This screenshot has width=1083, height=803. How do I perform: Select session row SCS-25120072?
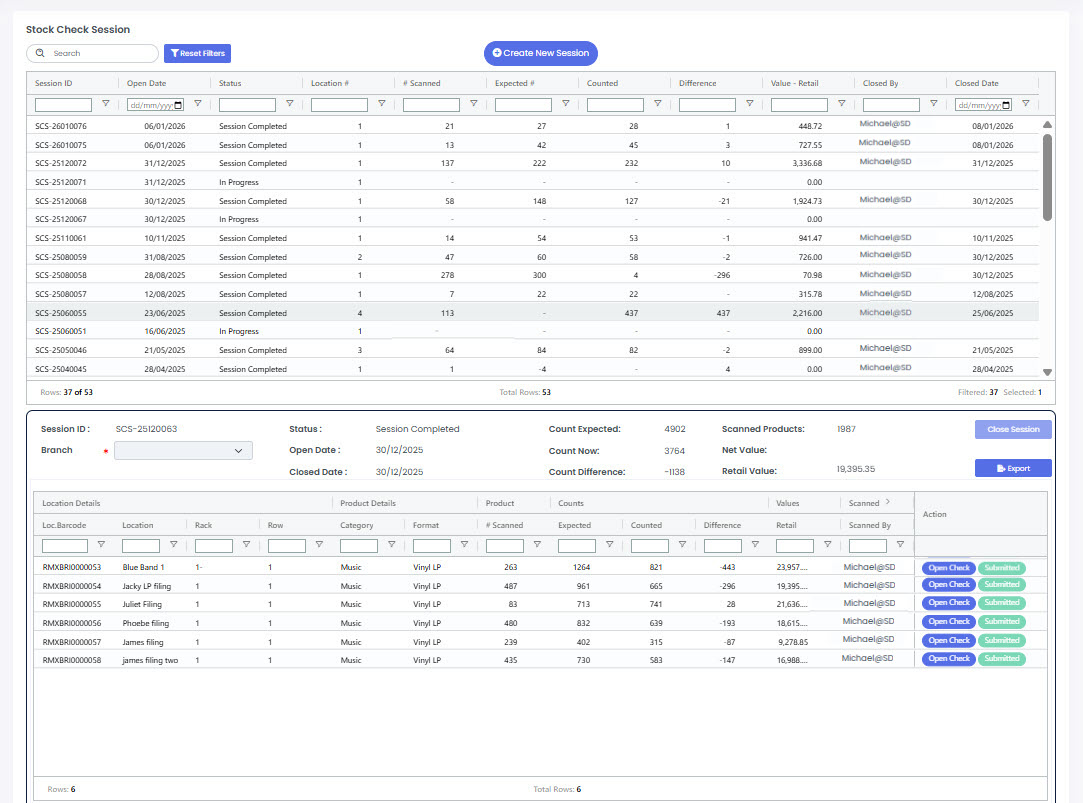click(x=61, y=163)
